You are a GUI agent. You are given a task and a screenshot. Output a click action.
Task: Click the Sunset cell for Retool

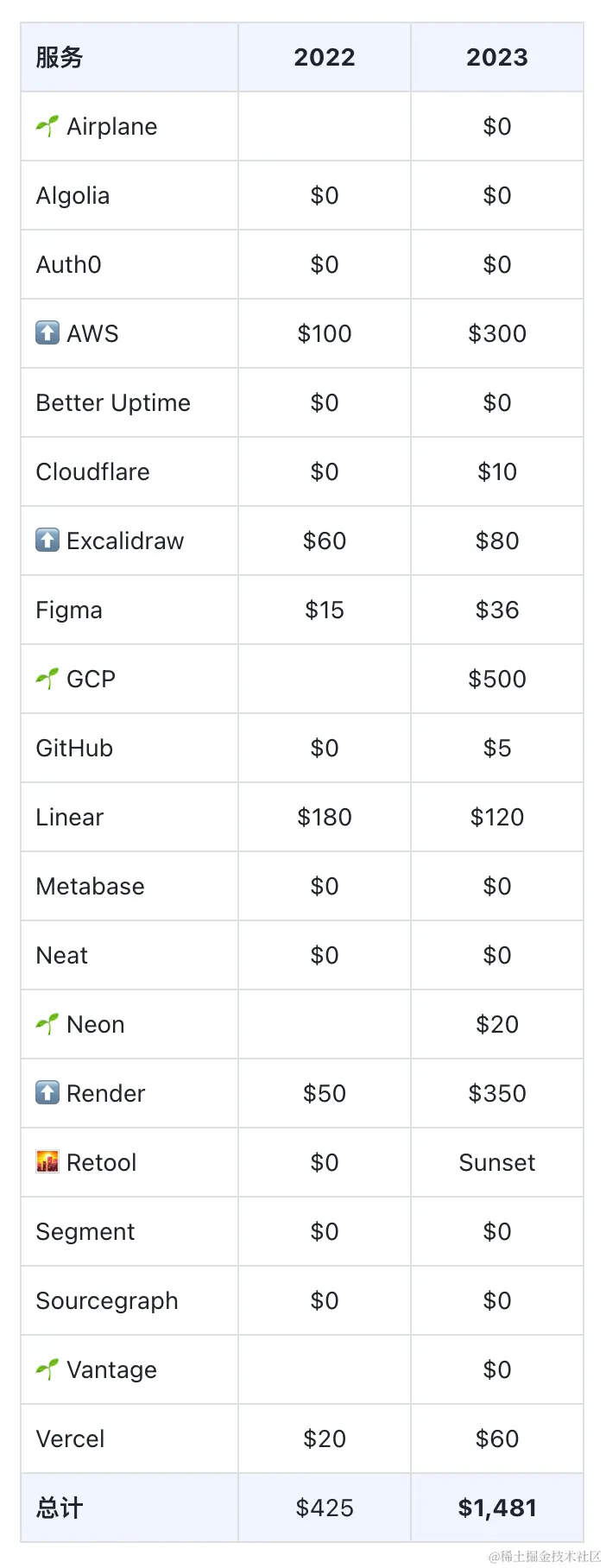(x=497, y=1162)
